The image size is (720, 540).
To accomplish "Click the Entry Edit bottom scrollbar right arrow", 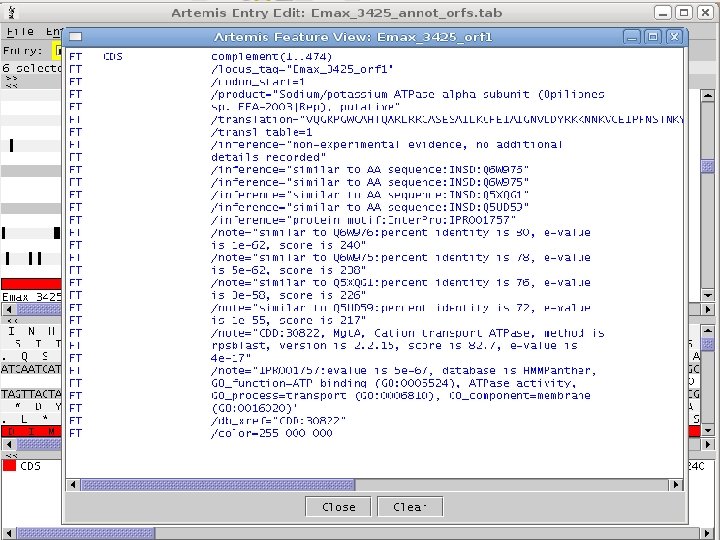I will coord(708,533).
